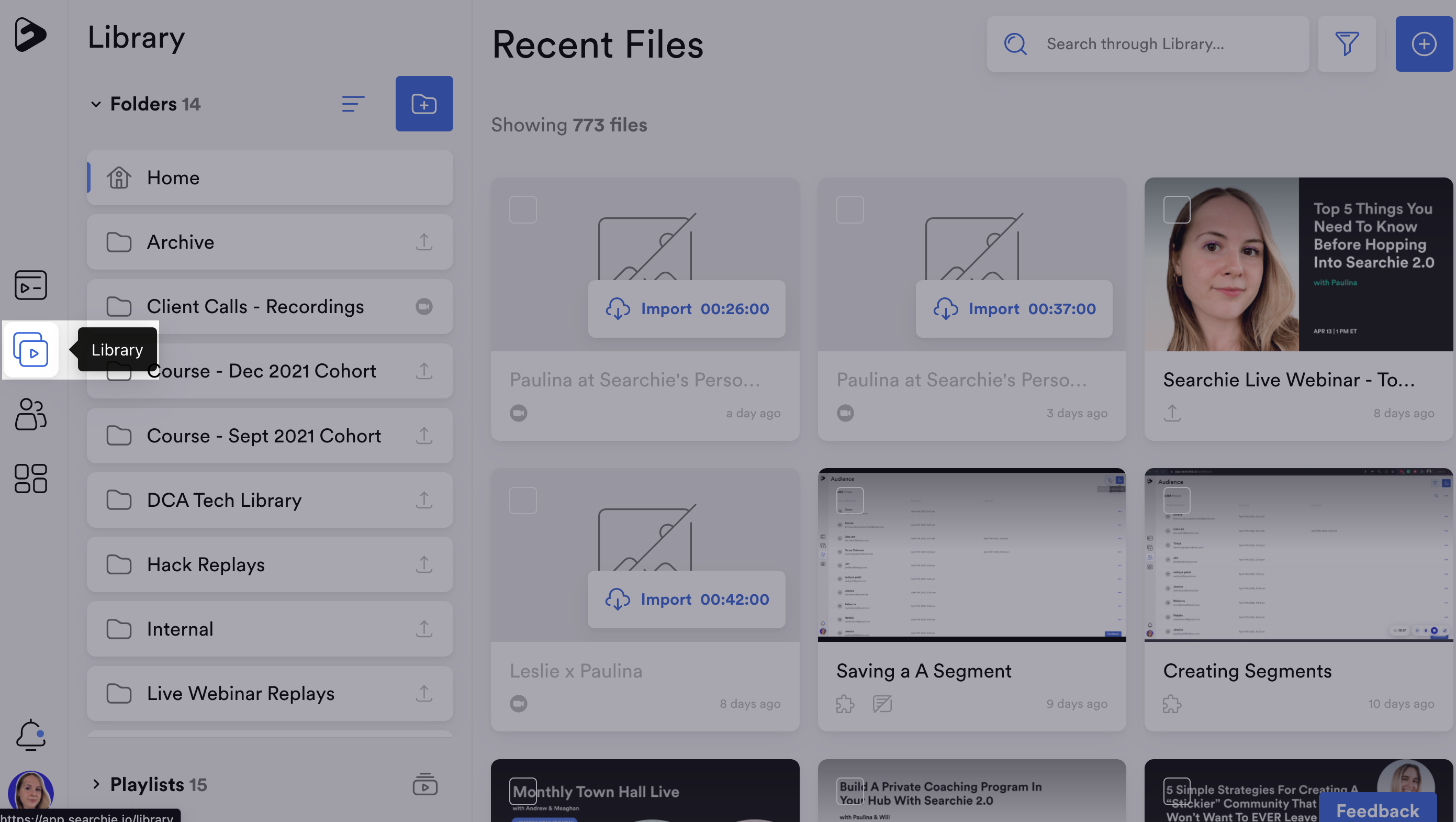The width and height of the screenshot is (1456, 822).
Task: Select checkbox on the a day ago Paulina file
Action: pos(523,210)
